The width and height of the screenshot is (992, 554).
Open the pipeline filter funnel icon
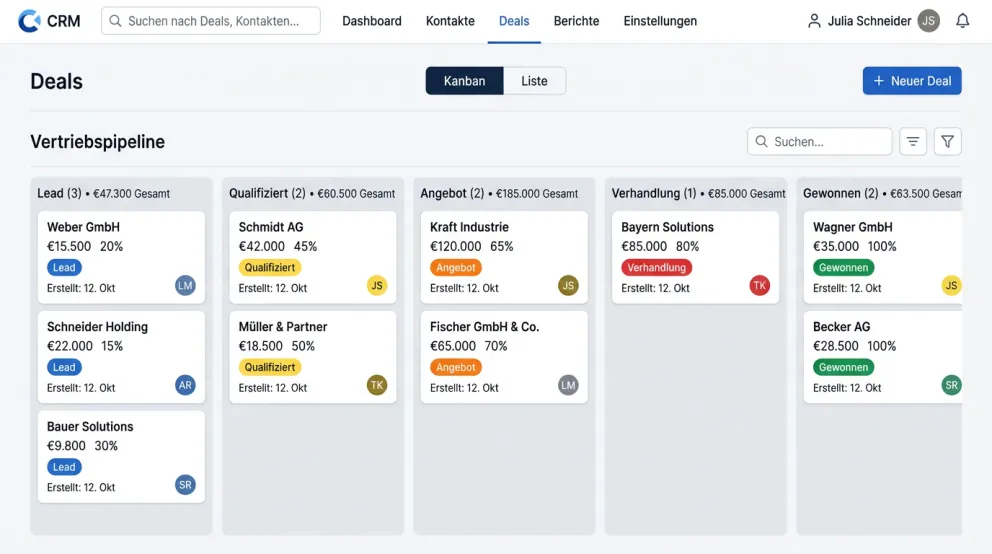(947, 142)
